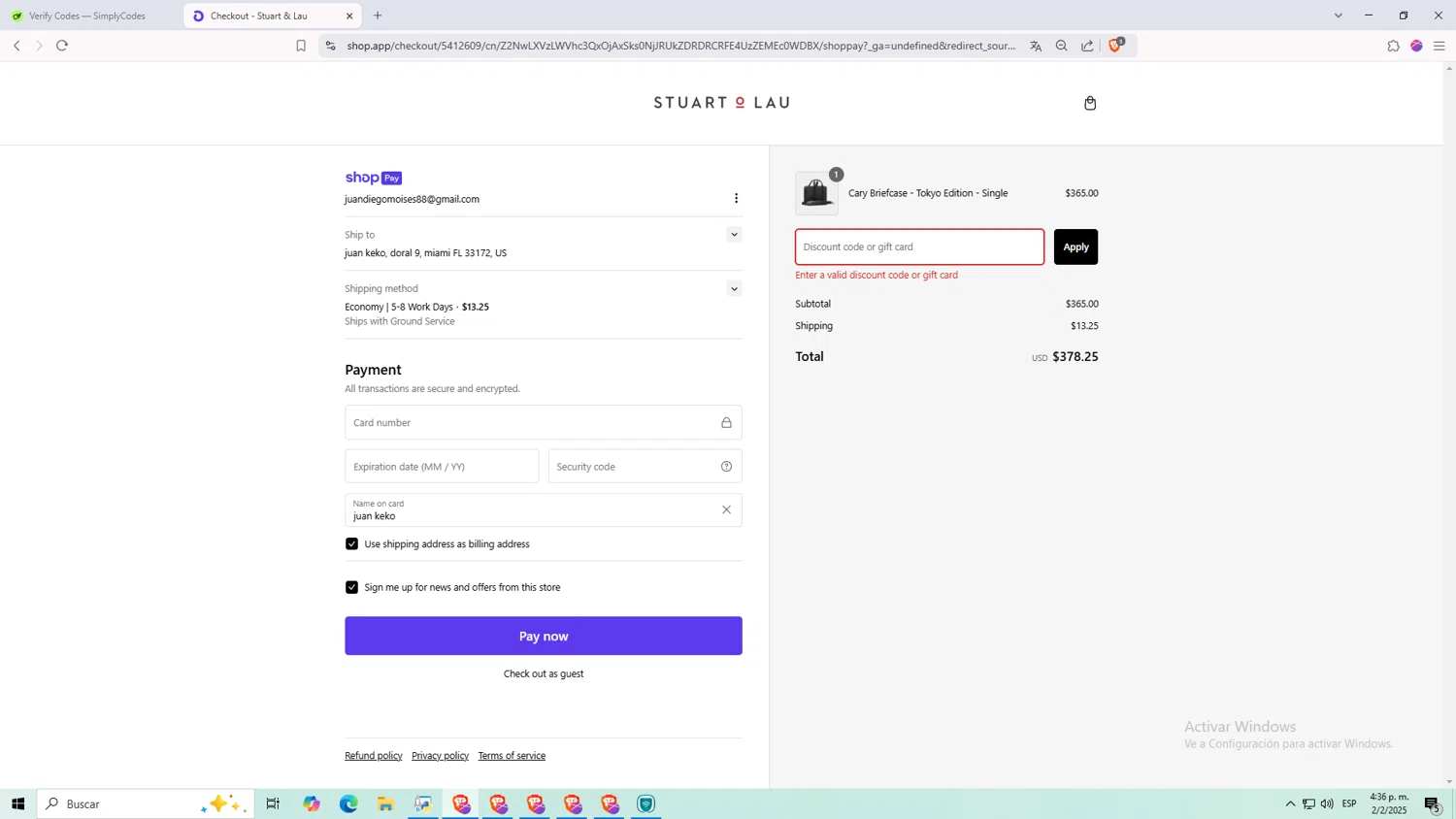This screenshot has width=1456, height=819.
Task: Choose Check out as guest
Action: coord(544,673)
